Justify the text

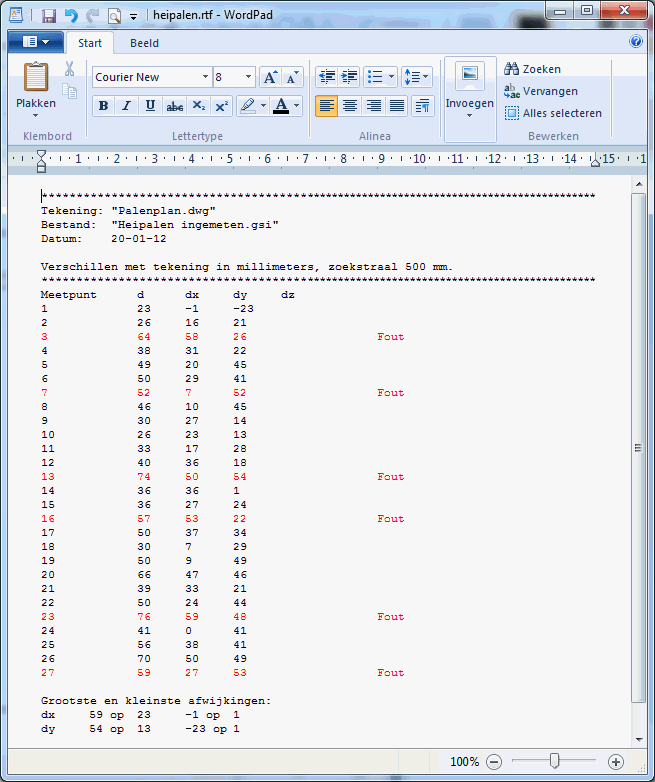click(397, 106)
